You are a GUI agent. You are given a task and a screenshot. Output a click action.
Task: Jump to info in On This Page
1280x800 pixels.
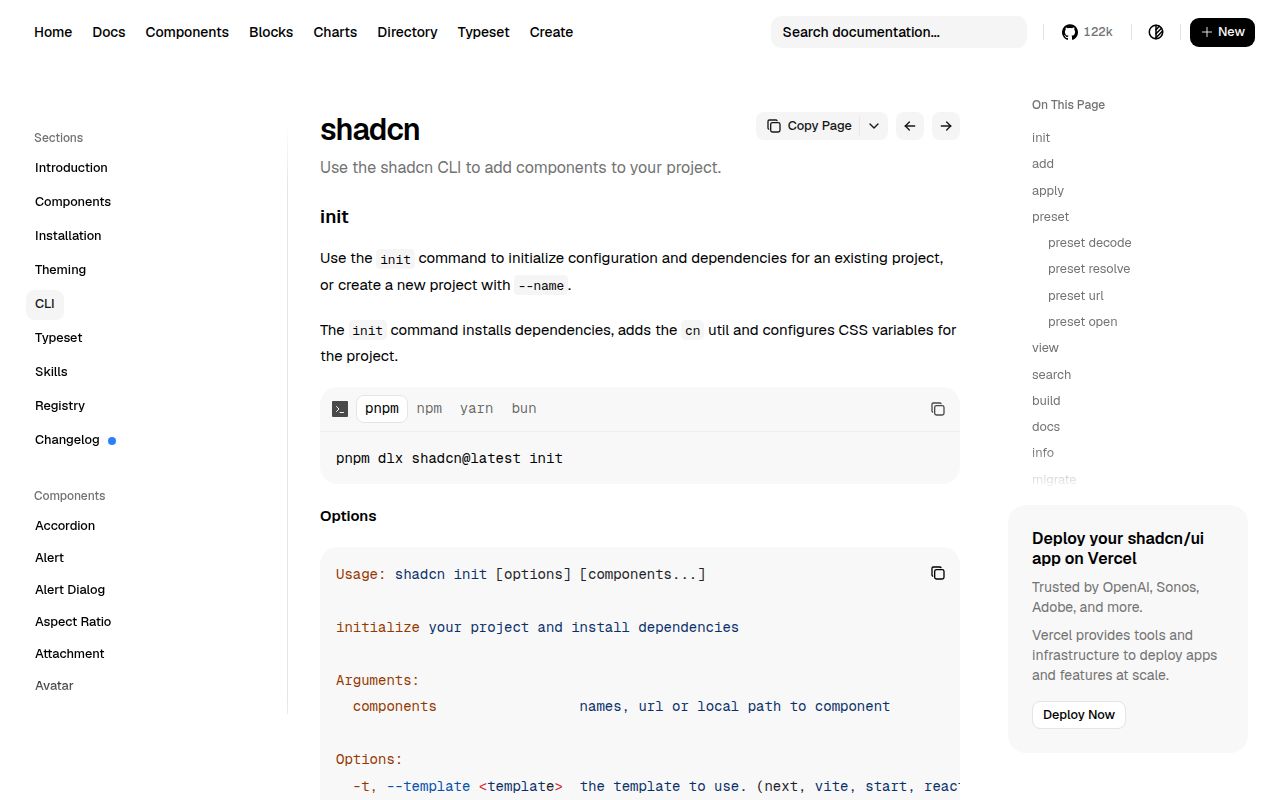pyautogui.click(x=1043, y=453)
